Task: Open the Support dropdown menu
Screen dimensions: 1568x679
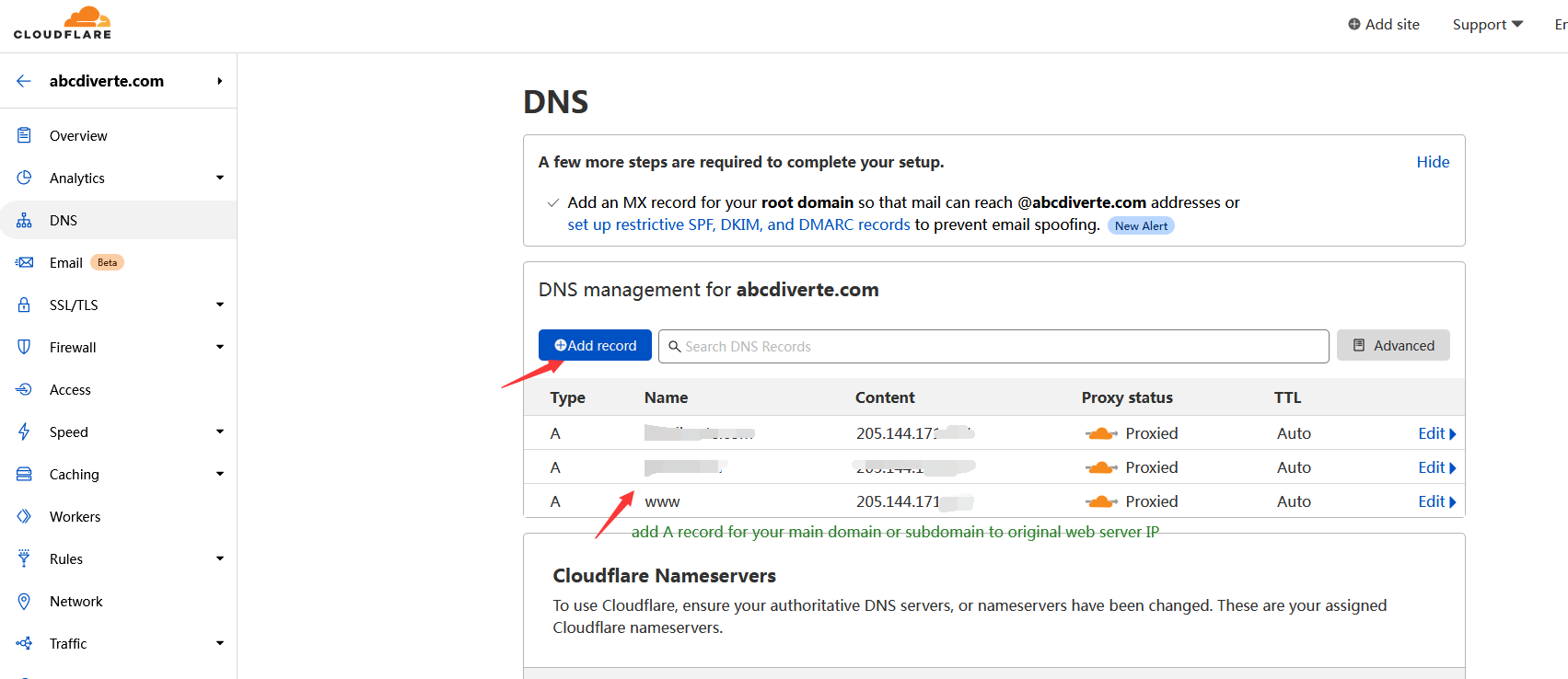Action: point(1487,25)
